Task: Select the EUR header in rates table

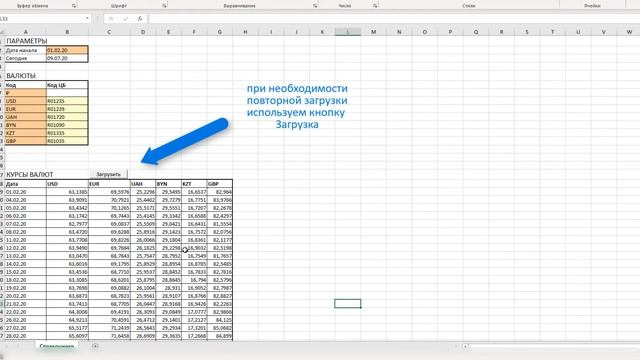Action: coord(109,184)
